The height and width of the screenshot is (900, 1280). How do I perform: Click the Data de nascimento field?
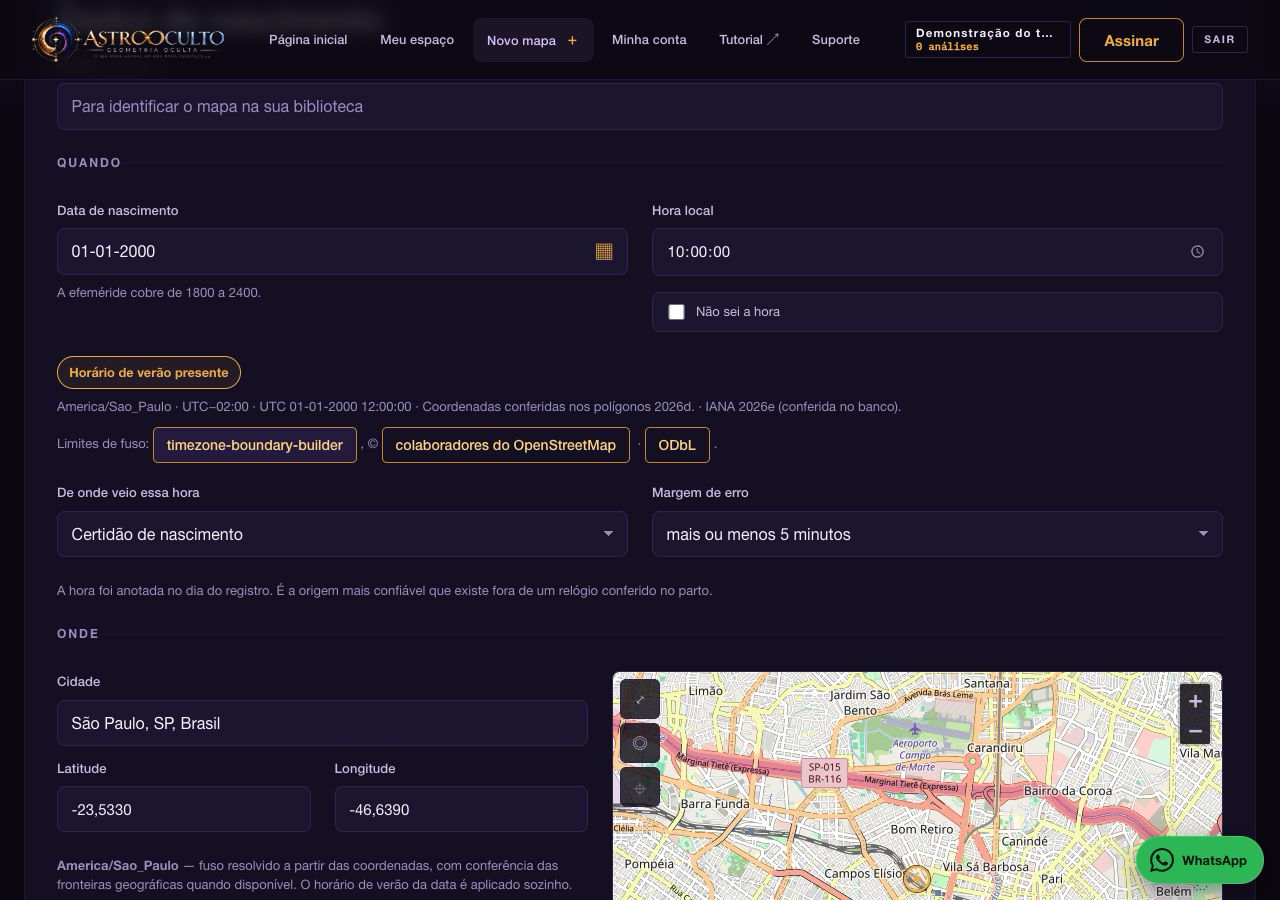click(342, 252)
